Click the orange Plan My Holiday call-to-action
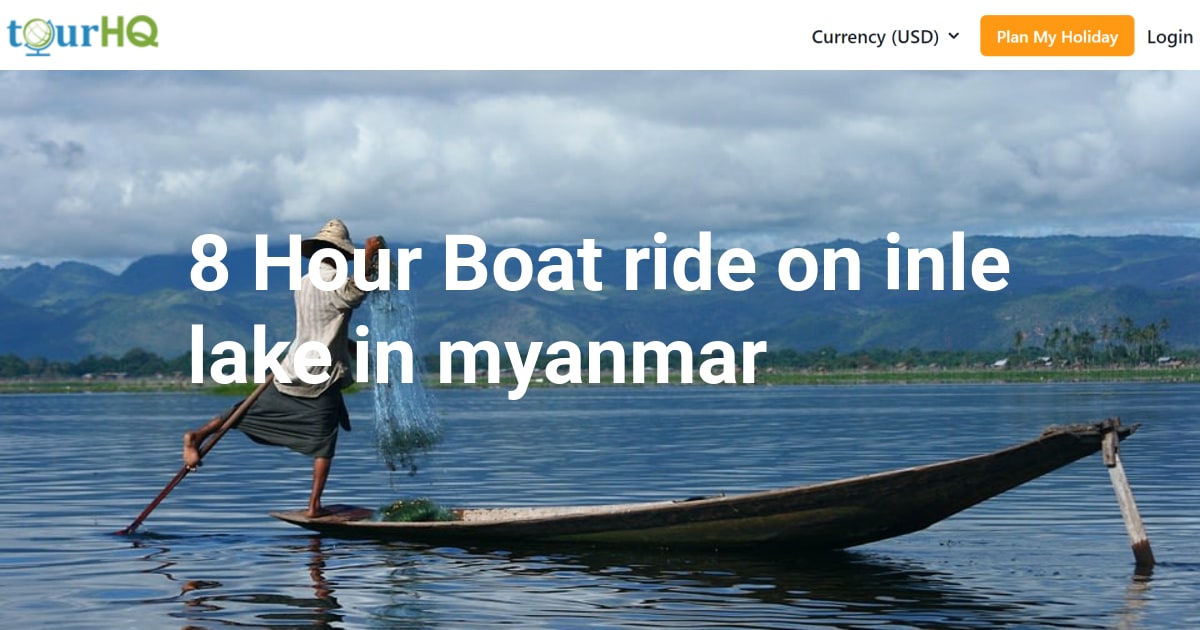 click(1056, 37)
